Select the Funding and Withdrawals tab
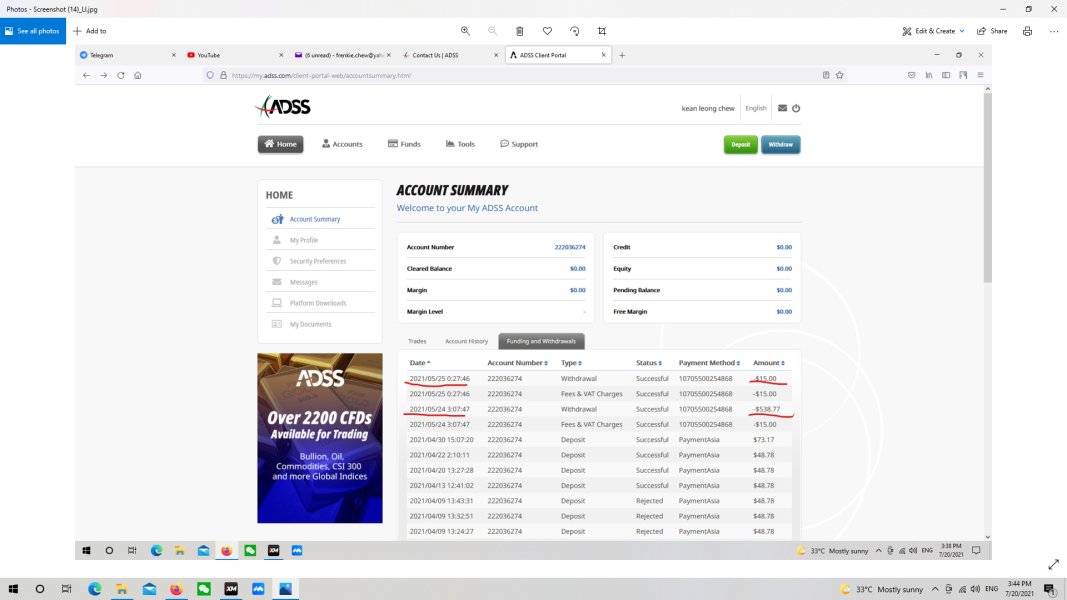Image resolution: width=1067 pixels, height=600 pixels. 541,341
